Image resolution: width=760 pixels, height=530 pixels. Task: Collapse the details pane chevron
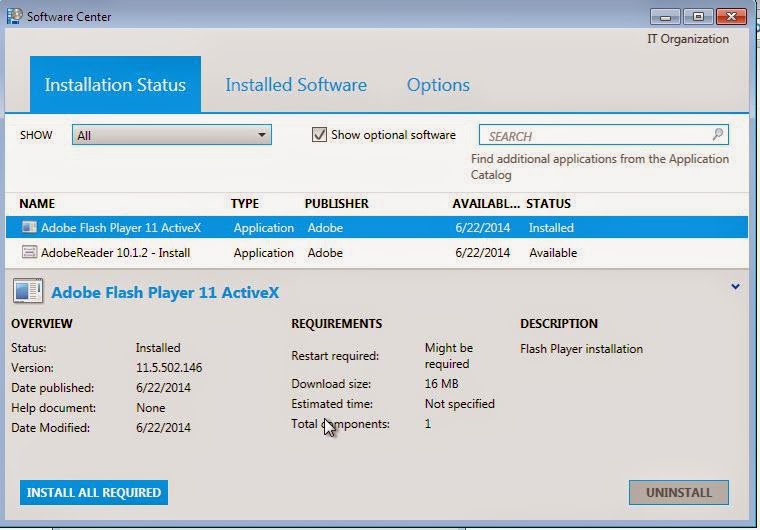click(x=735, y=287)
